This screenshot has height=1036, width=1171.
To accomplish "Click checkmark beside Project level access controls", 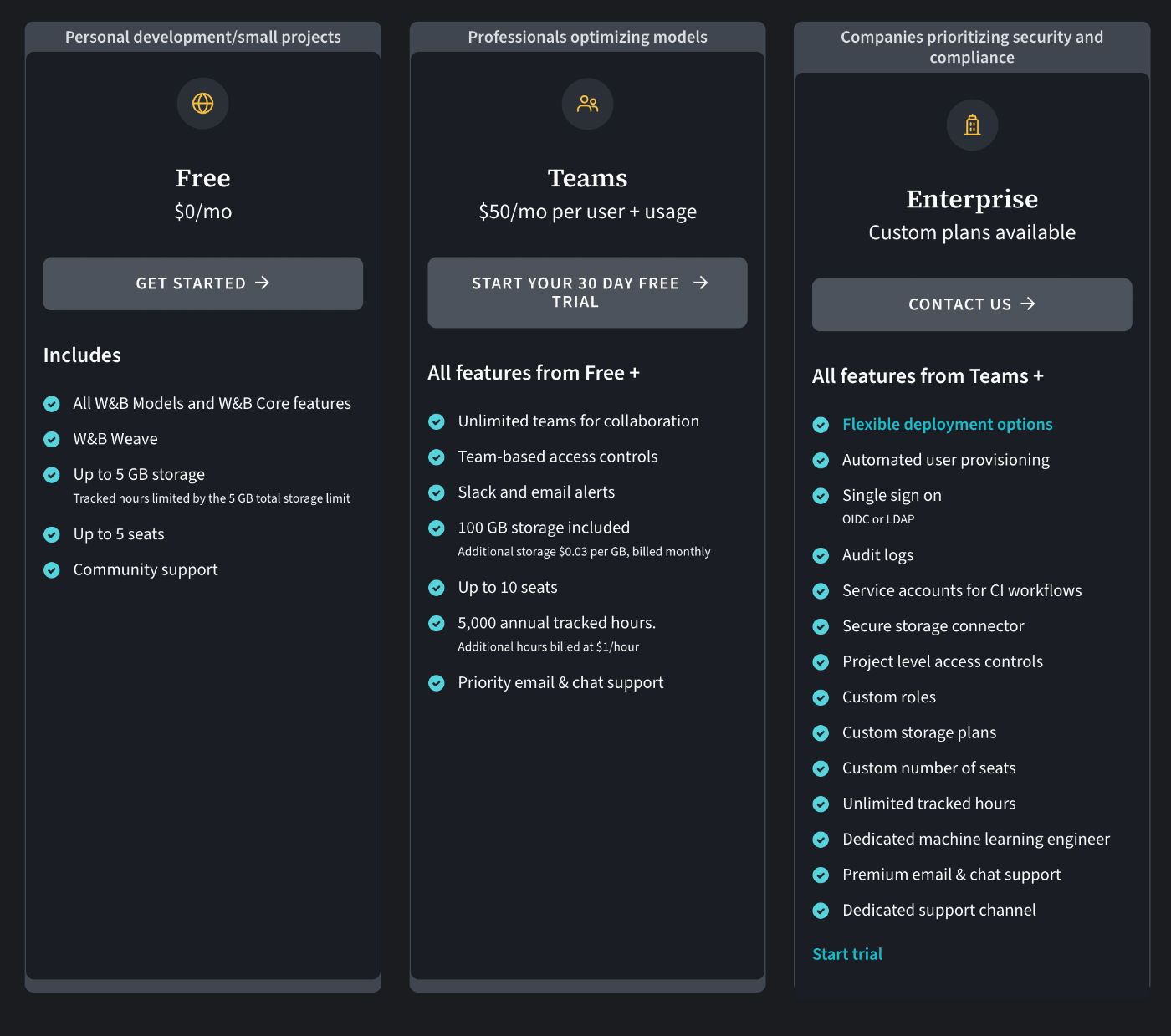I will 821,662.
